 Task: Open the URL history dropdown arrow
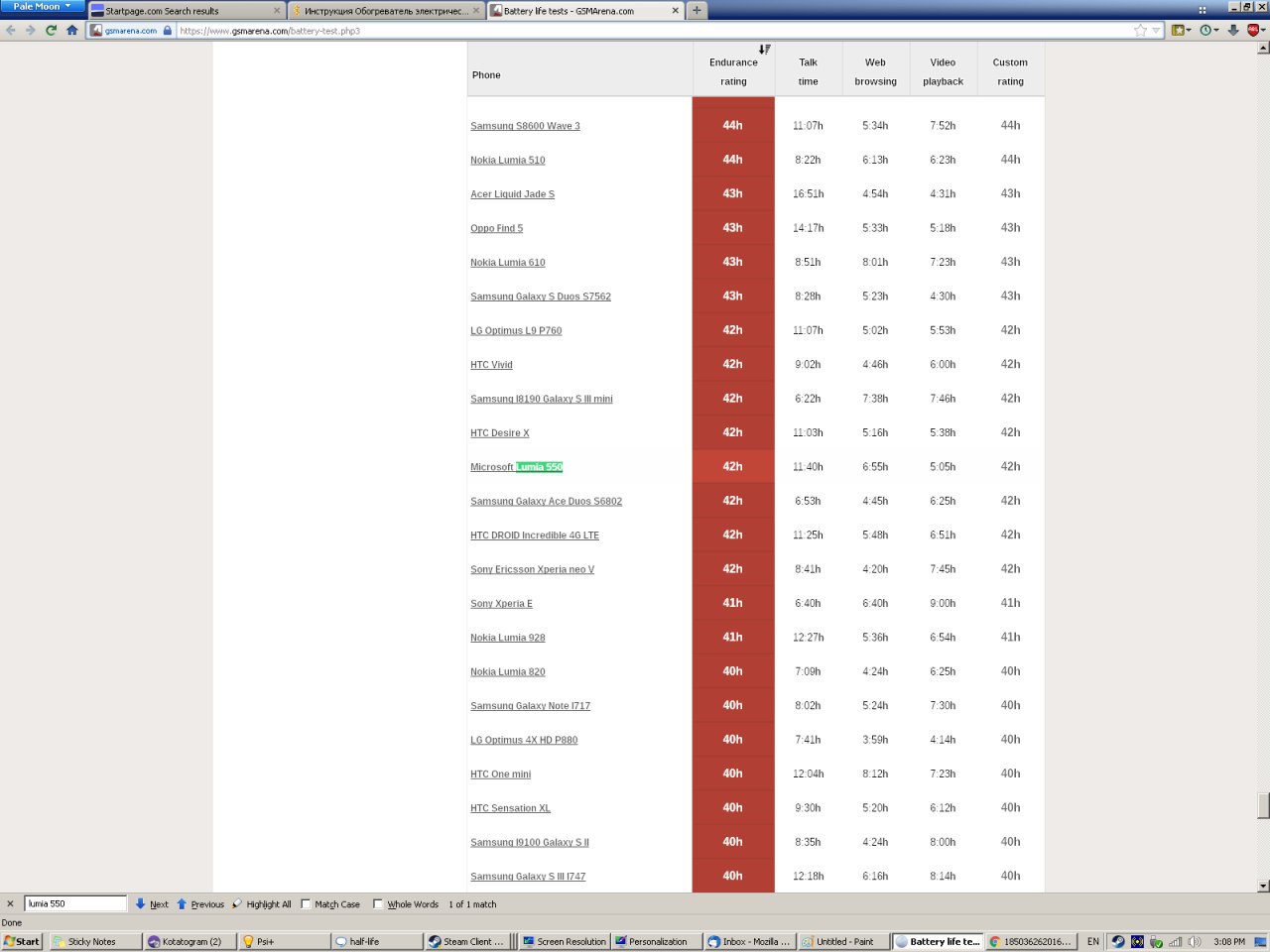1156,31
